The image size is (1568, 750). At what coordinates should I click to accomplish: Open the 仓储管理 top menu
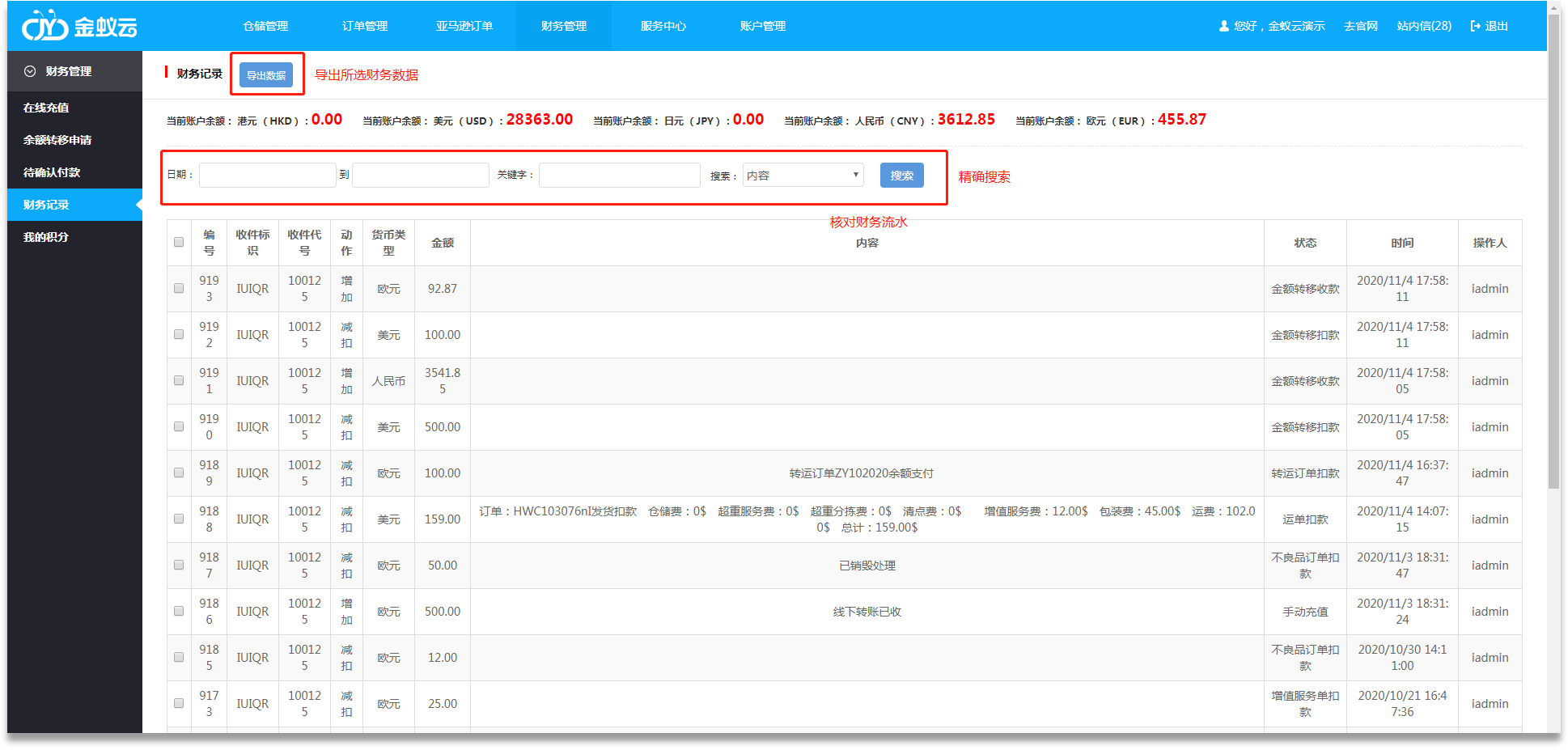(x=265, y=26)
